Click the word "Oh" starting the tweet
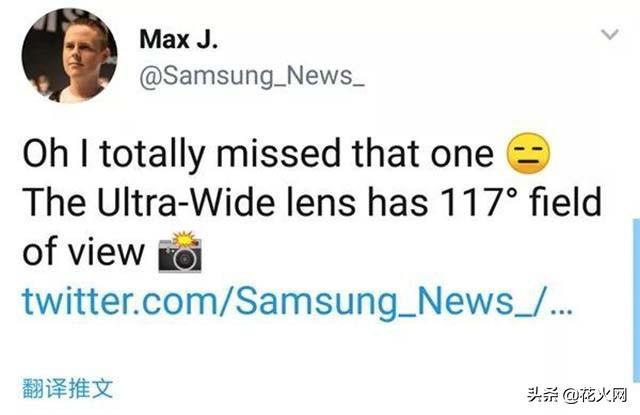 tap(45, 154)
